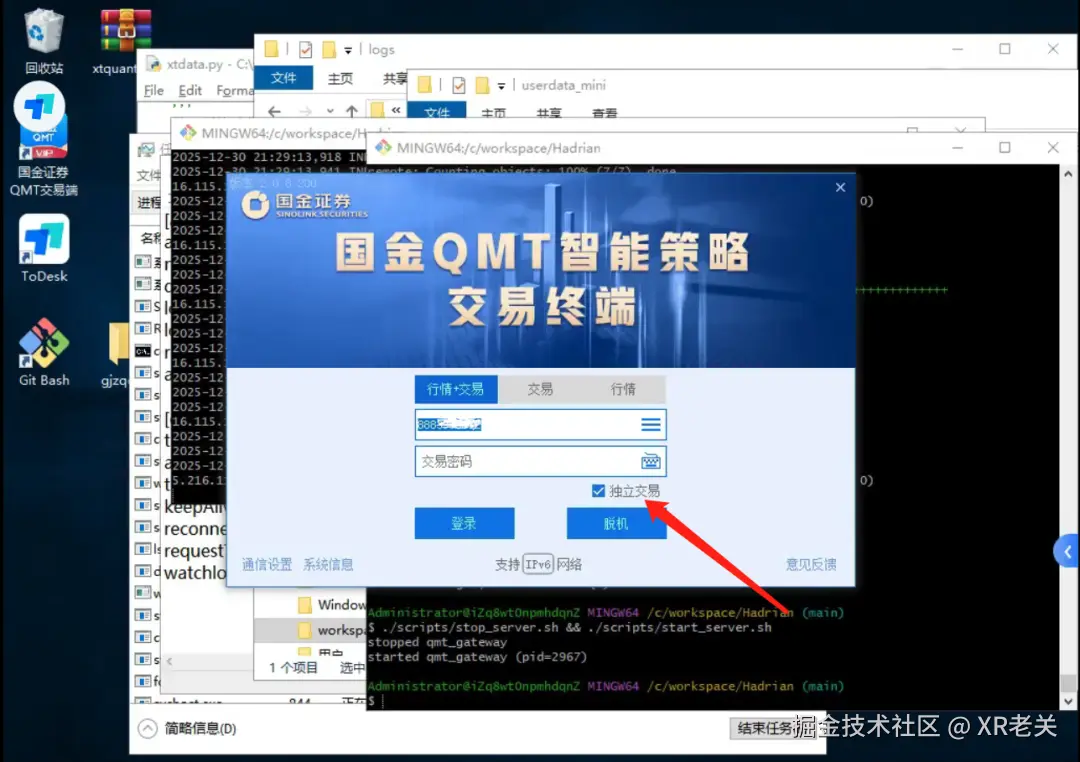
Task: Click the xtdata.py Notepad title icon
Action: pos(154,64)
